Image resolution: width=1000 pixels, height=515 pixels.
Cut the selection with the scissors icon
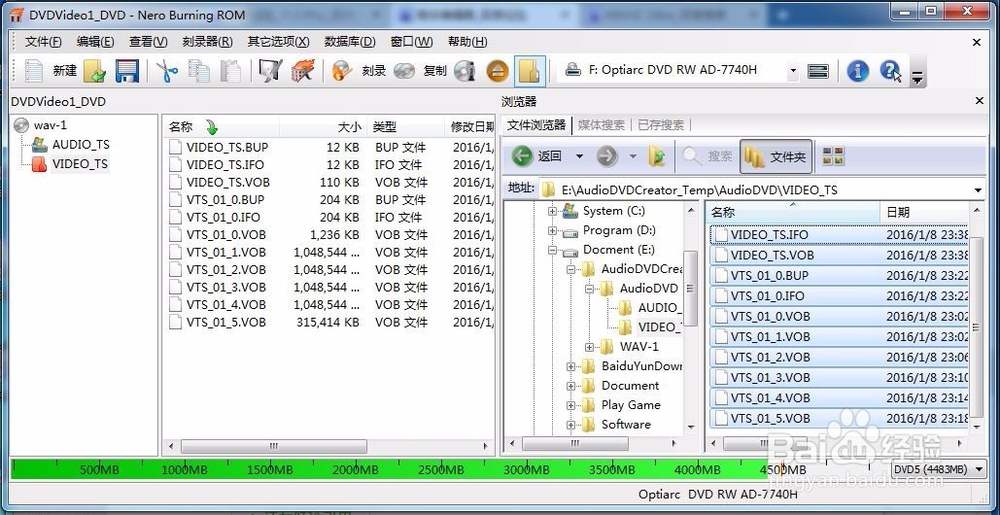(167, 71)
